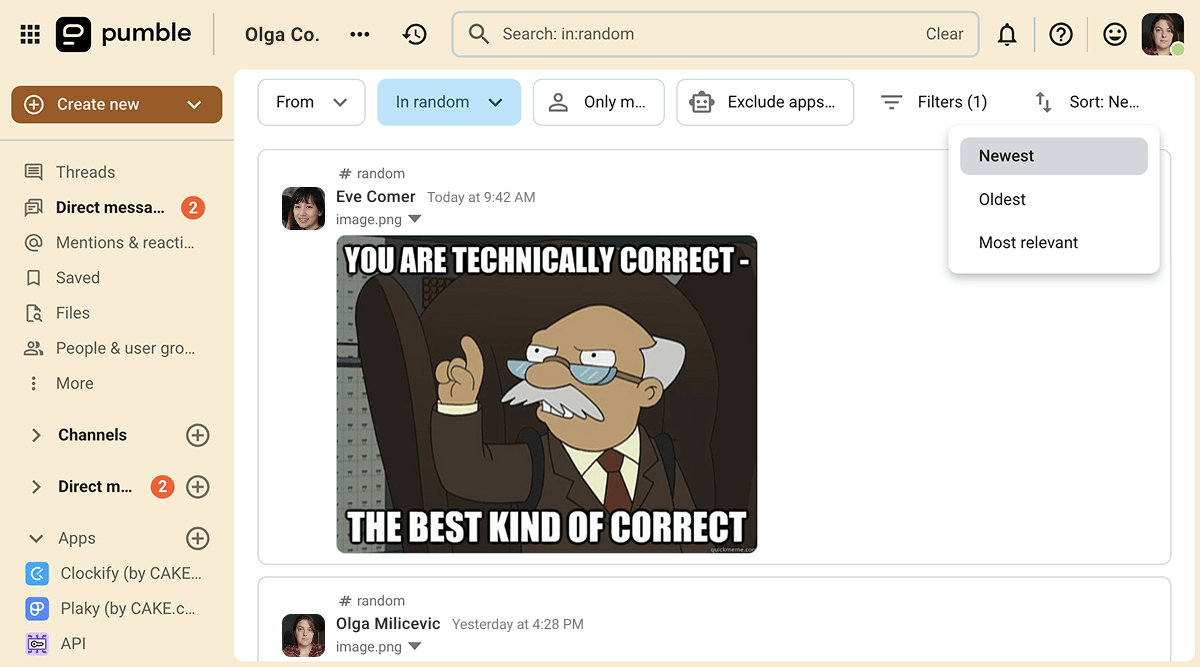Screen dimensions: 1200x667
Task: Open the technically correct meme image
Action: [x=547, y=394]
